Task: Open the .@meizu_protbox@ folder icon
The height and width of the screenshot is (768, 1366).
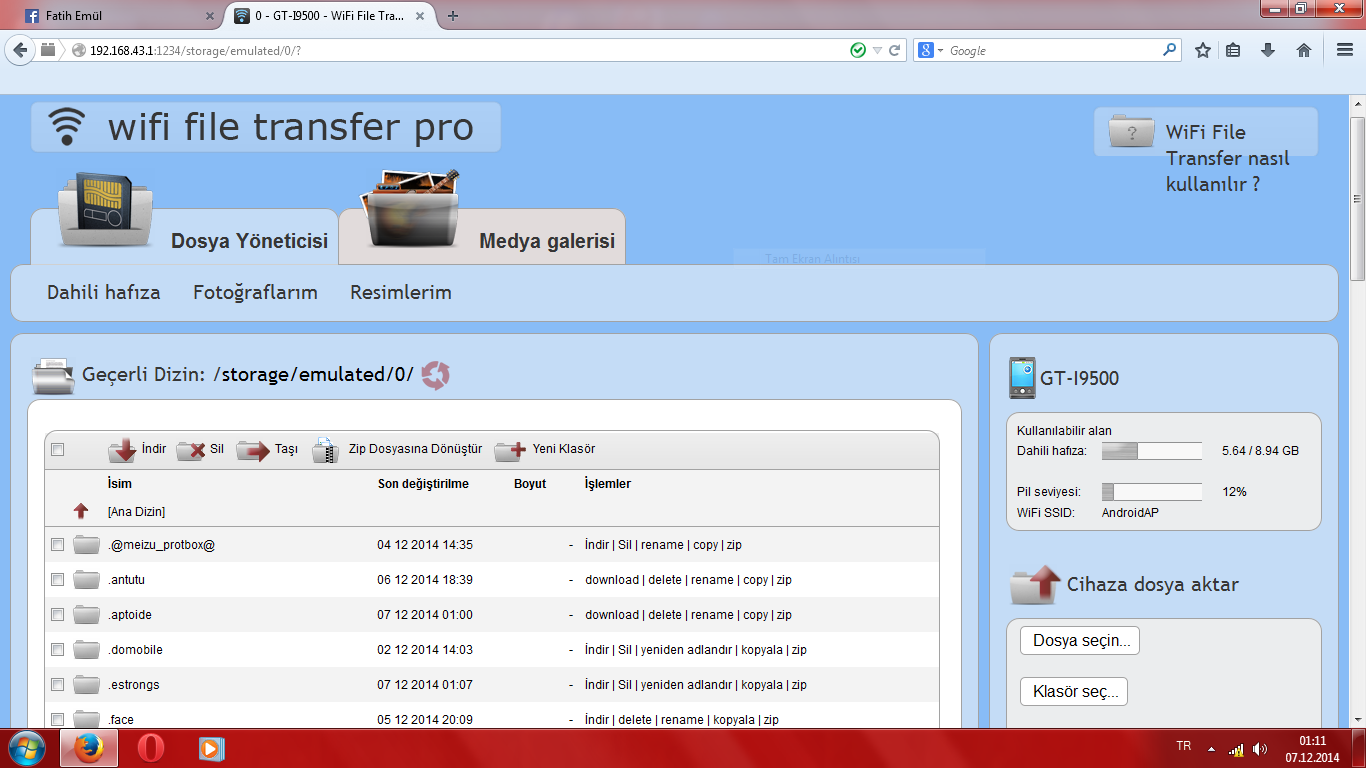Action: pyautogui.click(x=87, y=545)
